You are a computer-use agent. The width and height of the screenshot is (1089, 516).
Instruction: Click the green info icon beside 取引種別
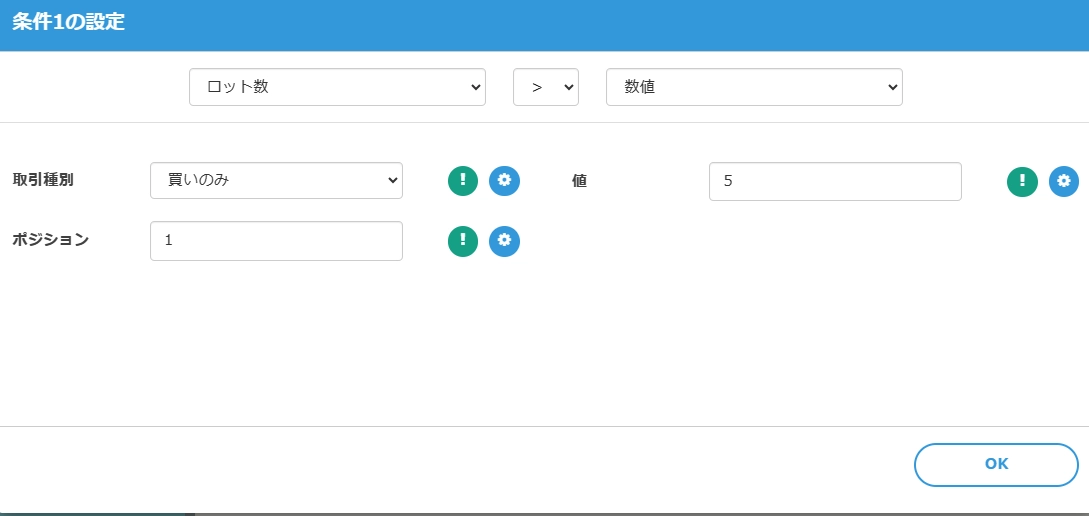point(463,180)
